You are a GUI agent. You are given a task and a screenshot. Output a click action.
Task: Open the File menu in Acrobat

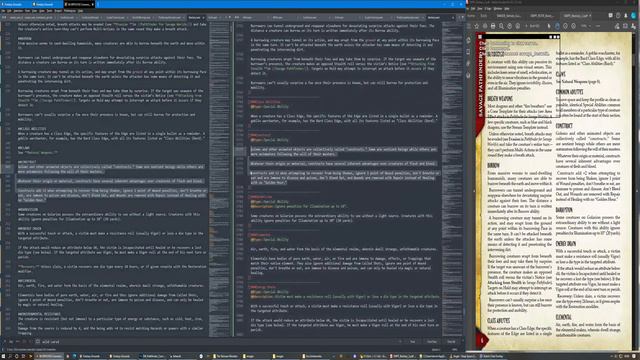click(x=469, y=9)
